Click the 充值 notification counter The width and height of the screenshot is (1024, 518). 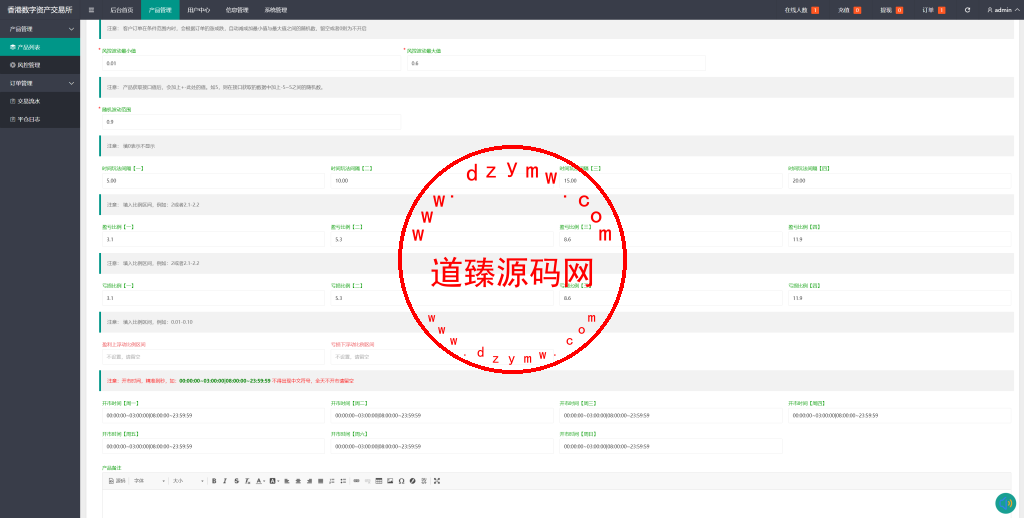(x=850, y=10)
